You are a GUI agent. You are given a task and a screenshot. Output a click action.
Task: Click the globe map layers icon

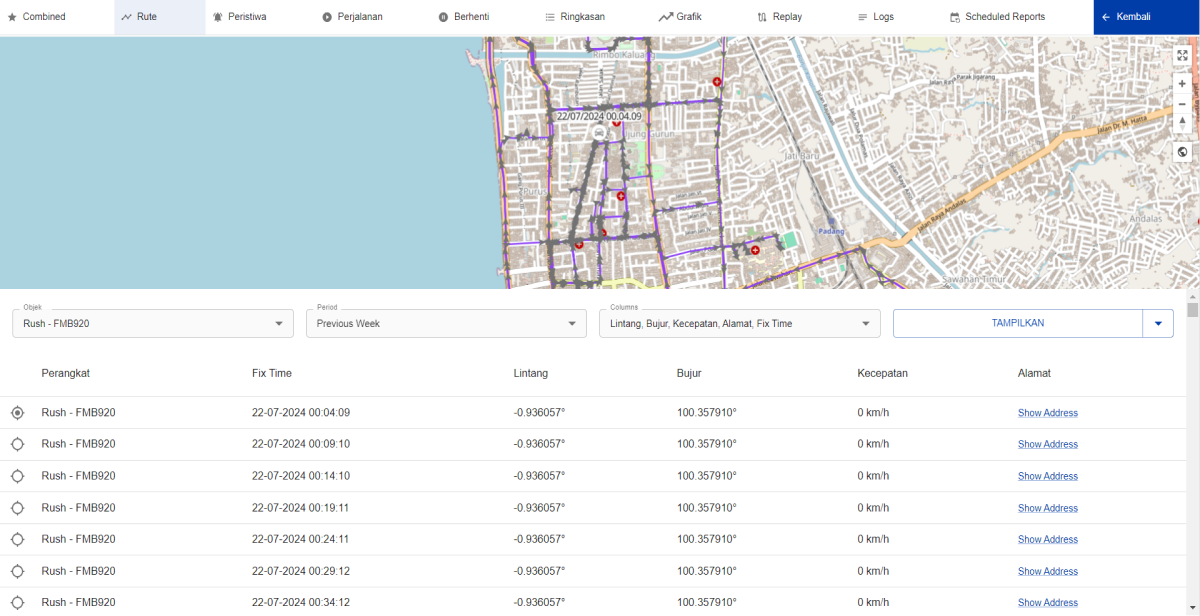pos(1182,152)
